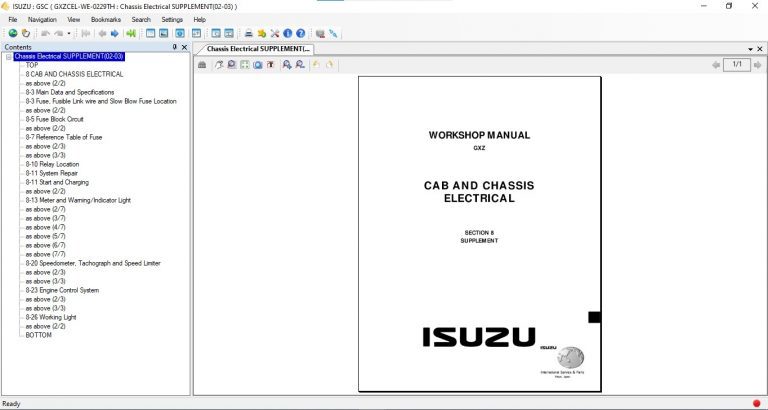Click the green double-arrow jump icon
768x410 pixels.
coord(131,33)
